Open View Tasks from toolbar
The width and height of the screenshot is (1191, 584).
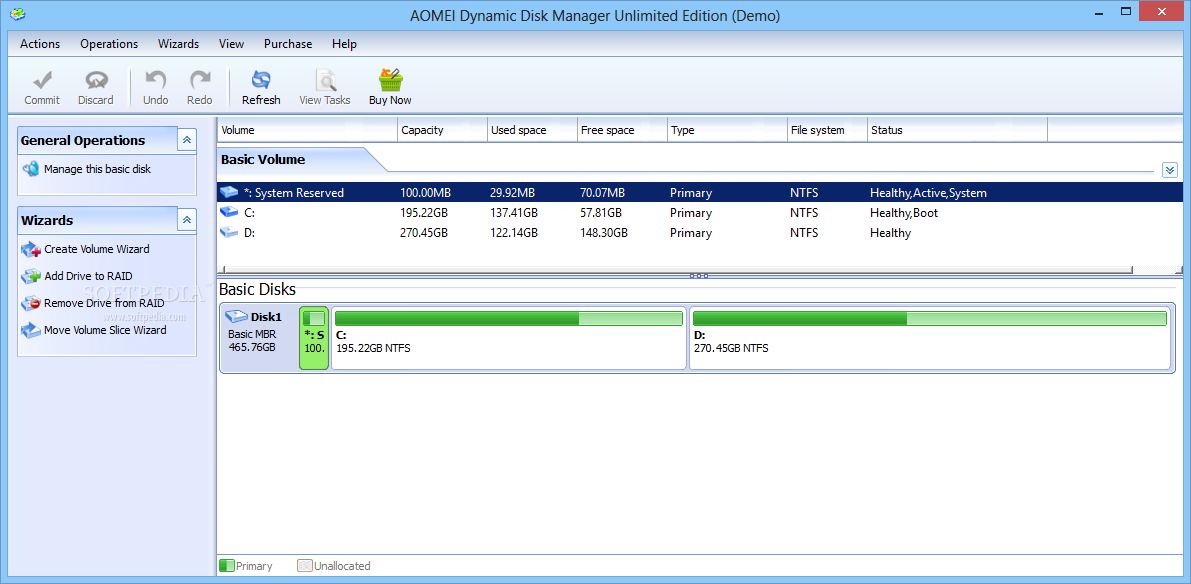point(325,88)
